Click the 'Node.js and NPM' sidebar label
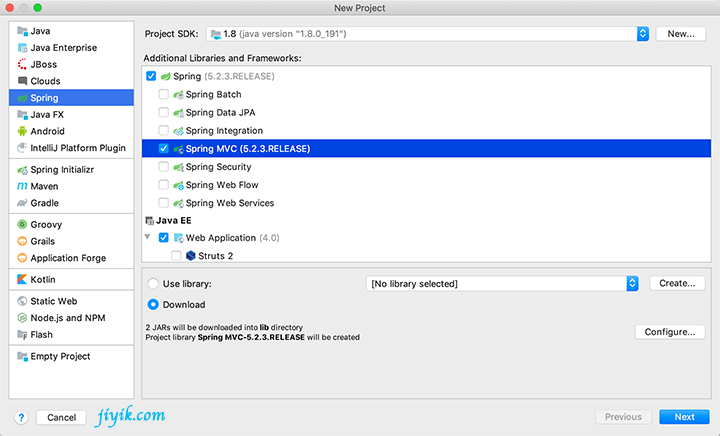720x436 pixels. pyautogui.click(x=68, y=318)
